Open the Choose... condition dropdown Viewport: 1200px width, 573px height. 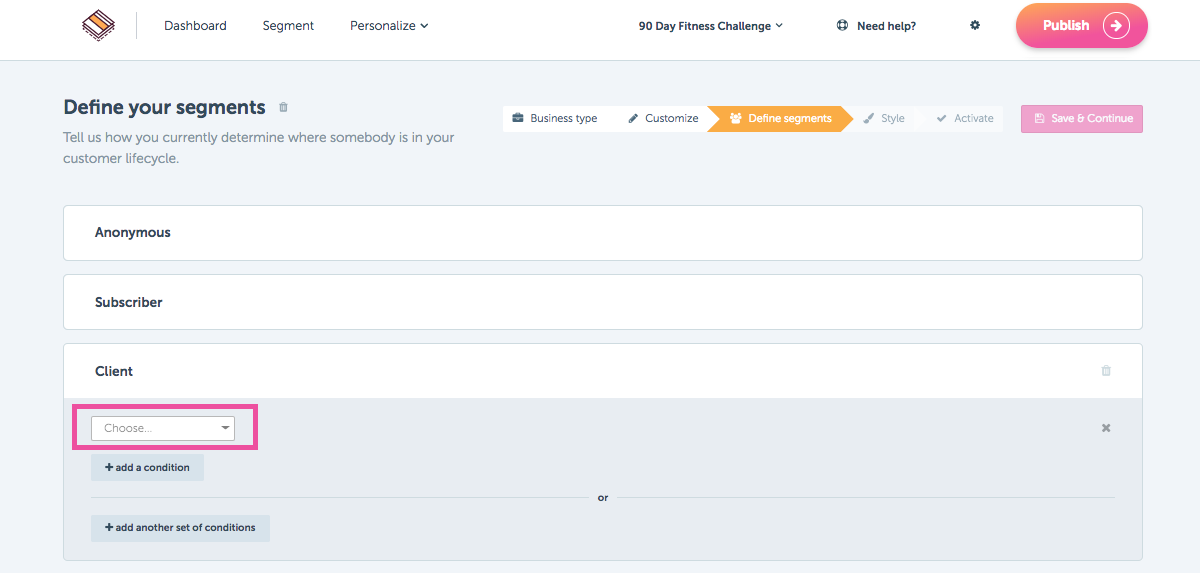(163, 428)
